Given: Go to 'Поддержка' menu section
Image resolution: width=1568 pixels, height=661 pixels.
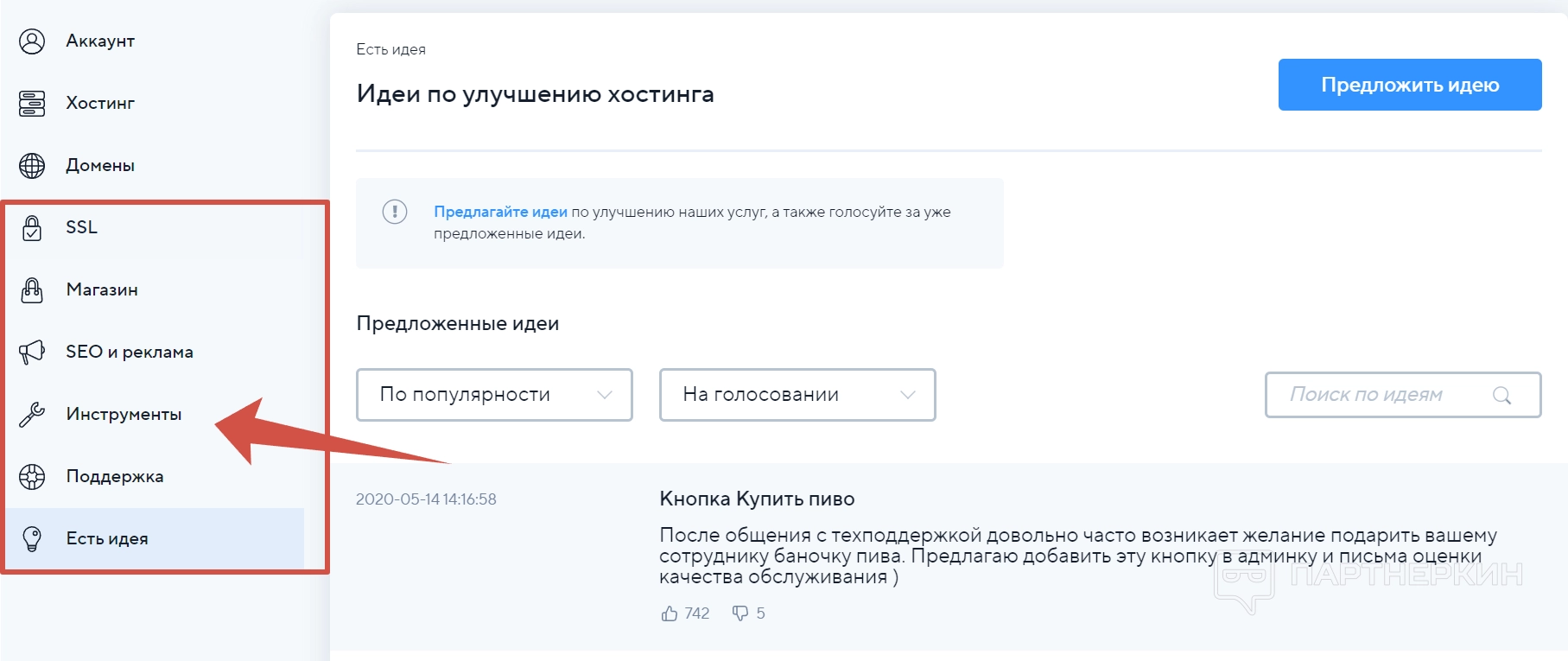Looking at the screenshot, I should click(x=115, y=477).
